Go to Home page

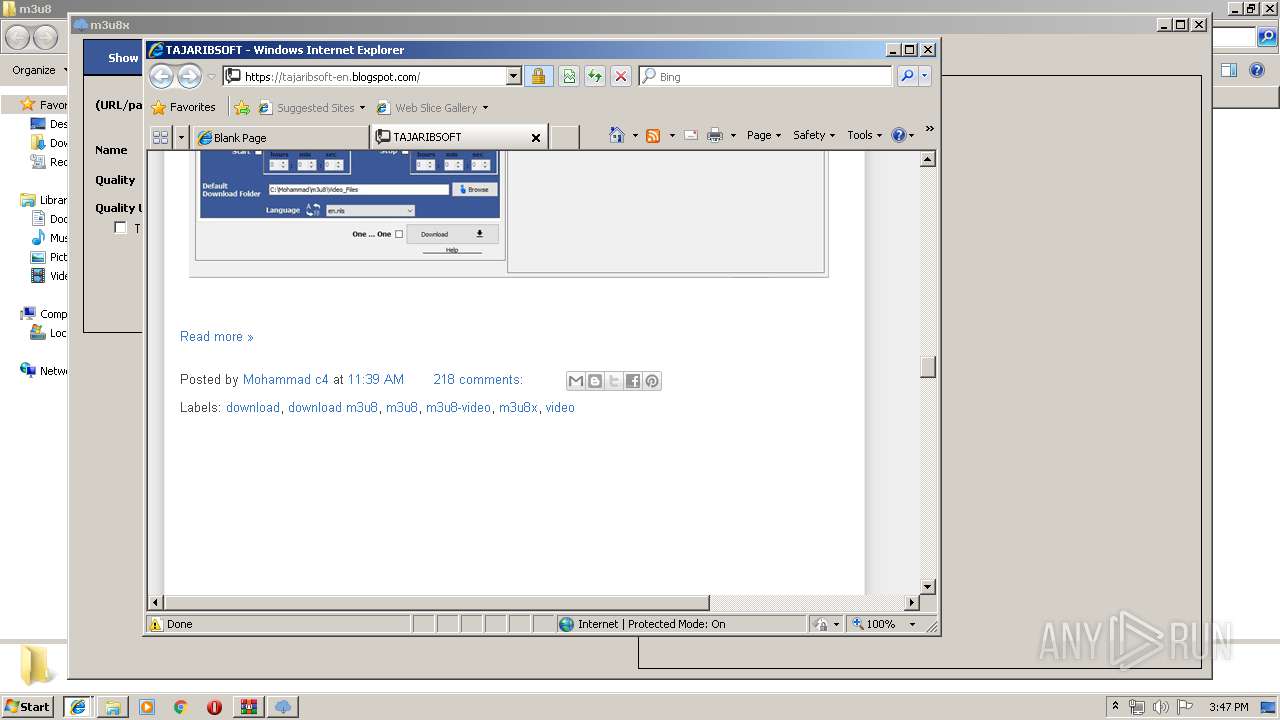coord(617,135)
